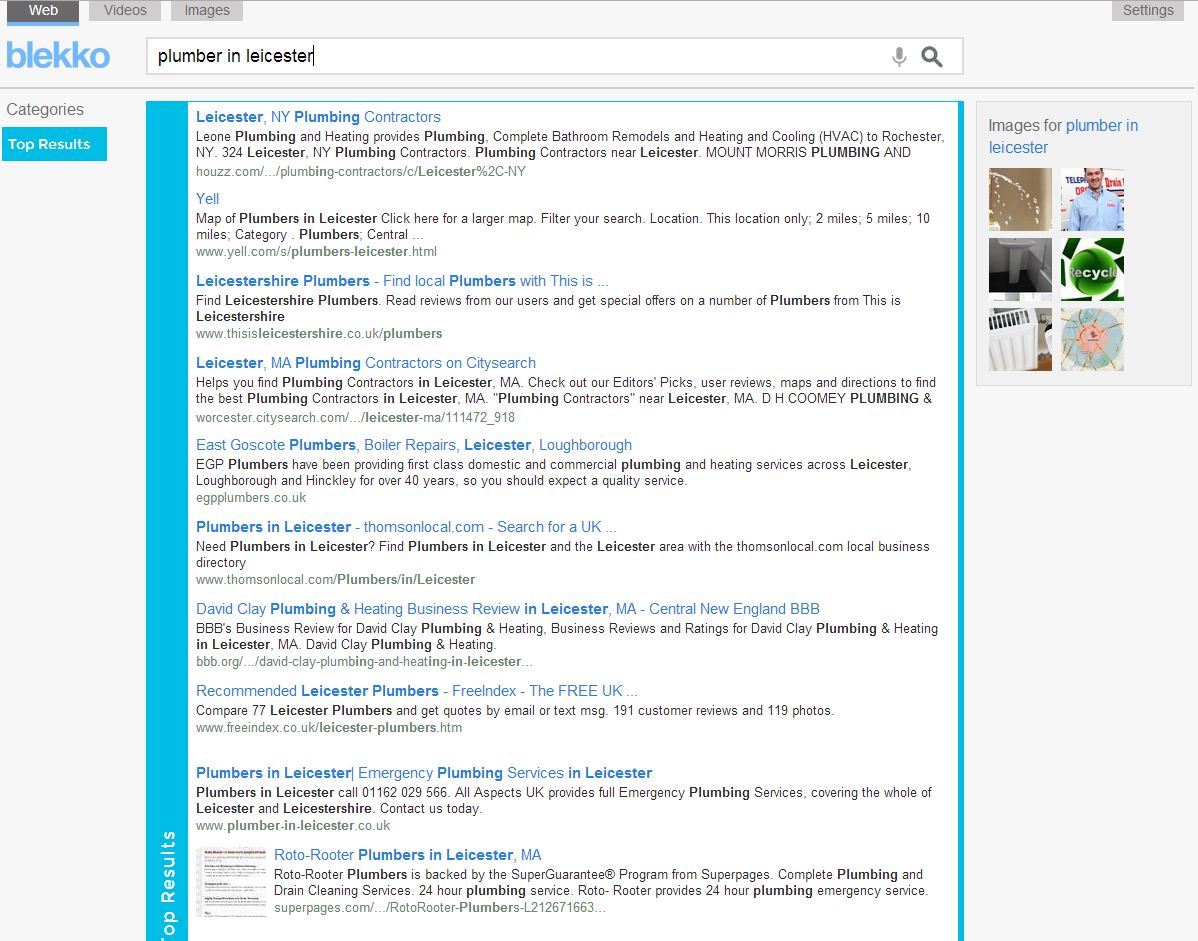Click the blekko logo

[x=58, y=56]
